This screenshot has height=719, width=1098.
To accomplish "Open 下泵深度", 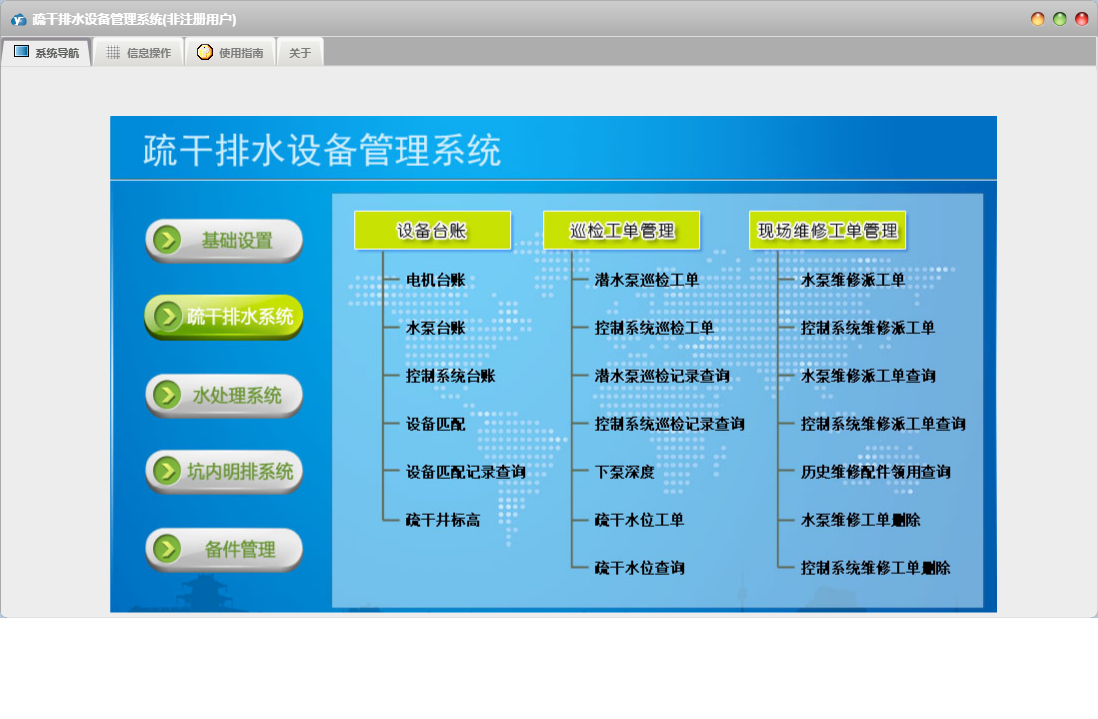I will pos(625,472).
